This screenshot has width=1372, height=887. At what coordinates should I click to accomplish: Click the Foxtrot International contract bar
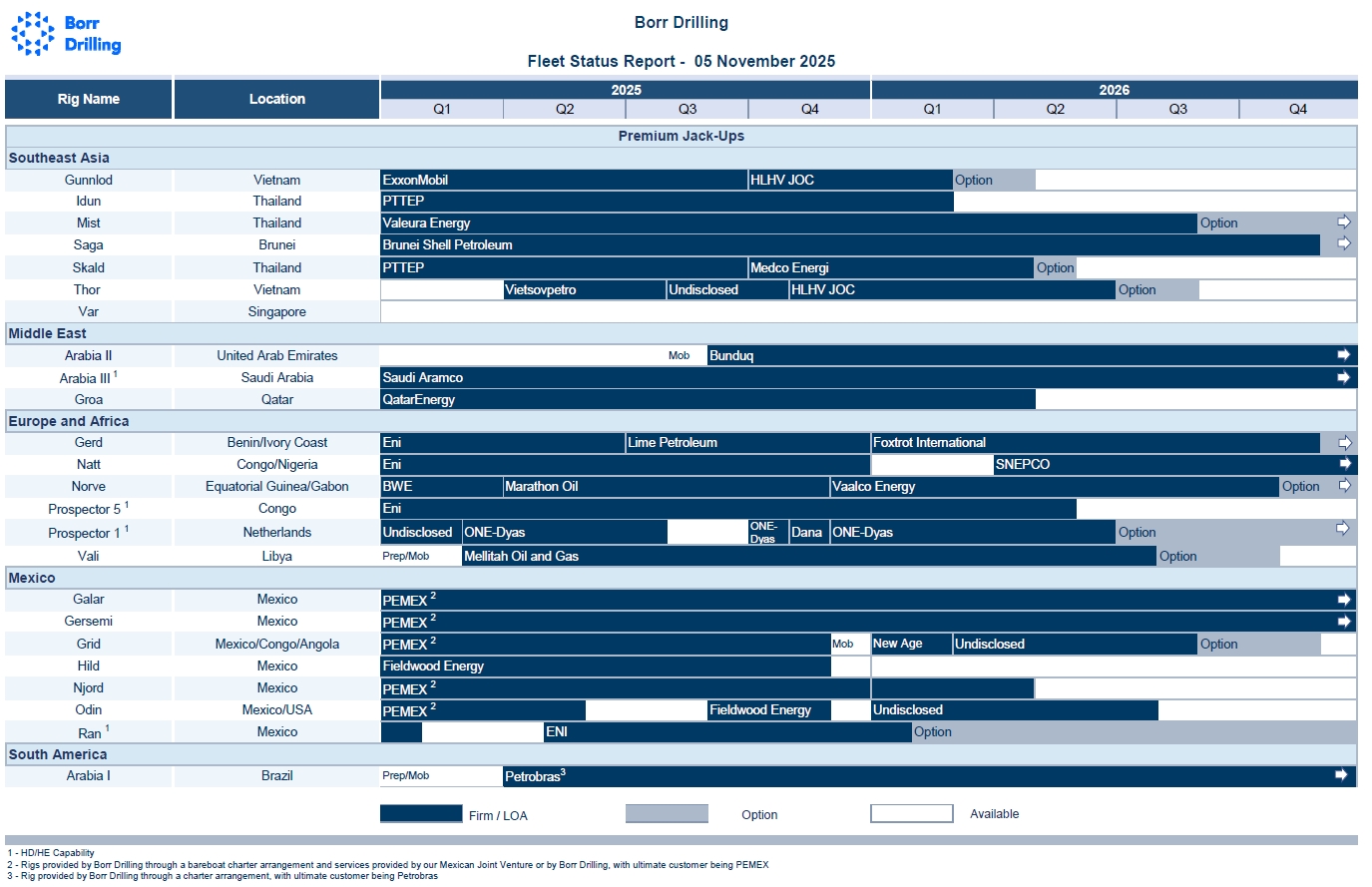[1095, 442]
